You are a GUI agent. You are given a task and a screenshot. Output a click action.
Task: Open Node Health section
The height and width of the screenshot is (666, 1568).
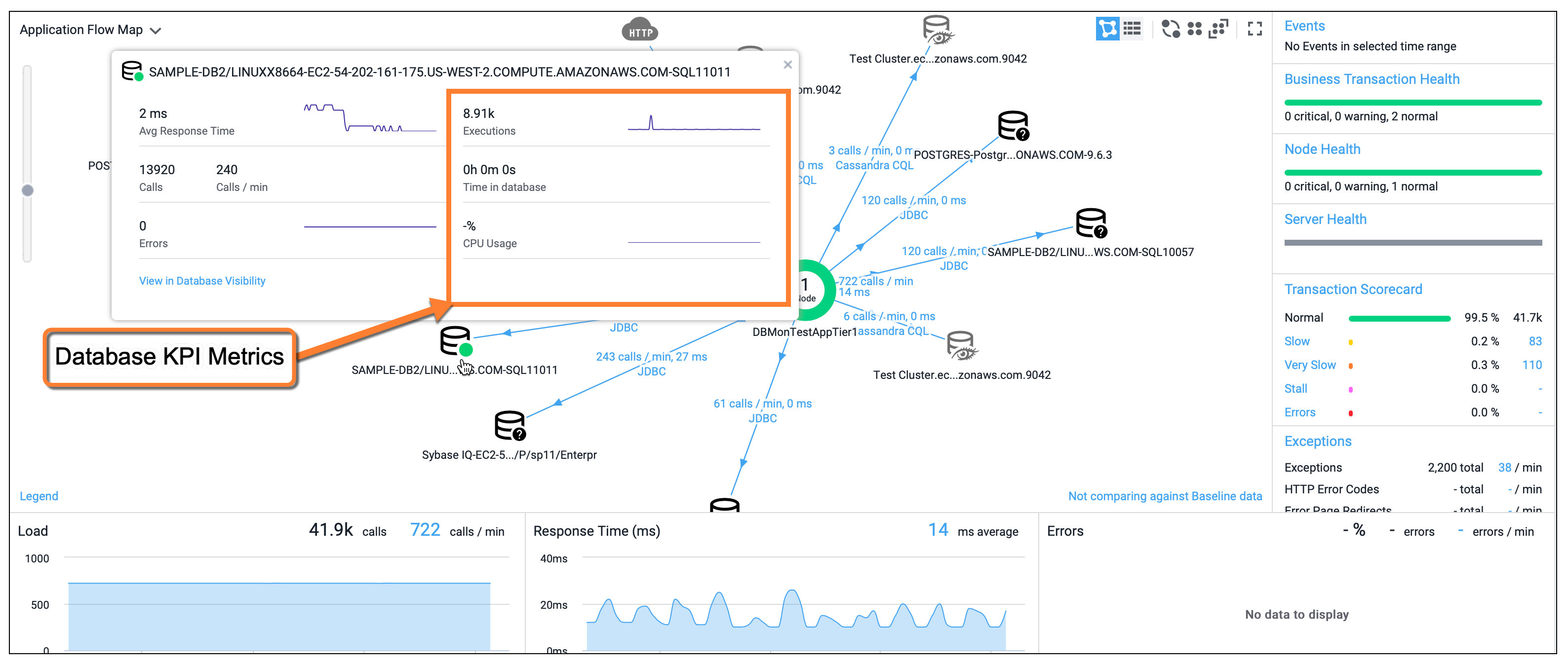tap(1322, 149)
